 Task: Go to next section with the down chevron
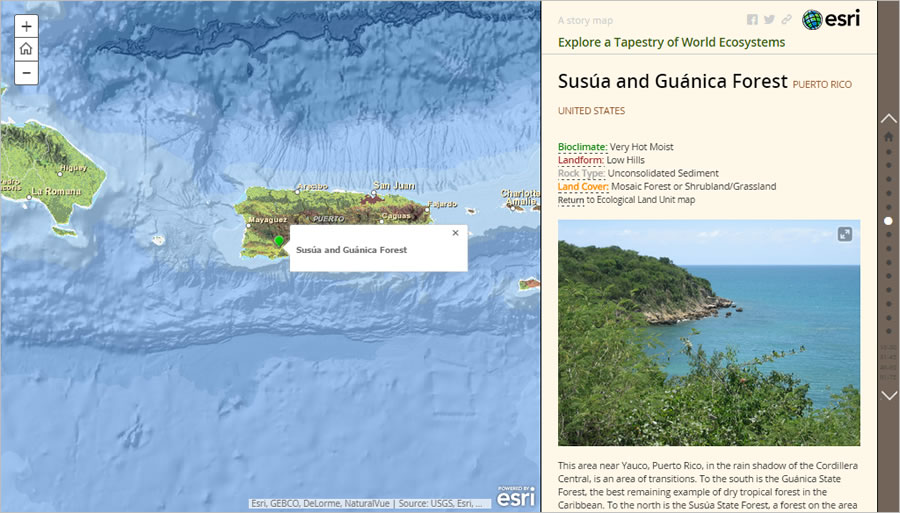coord(889,395)
